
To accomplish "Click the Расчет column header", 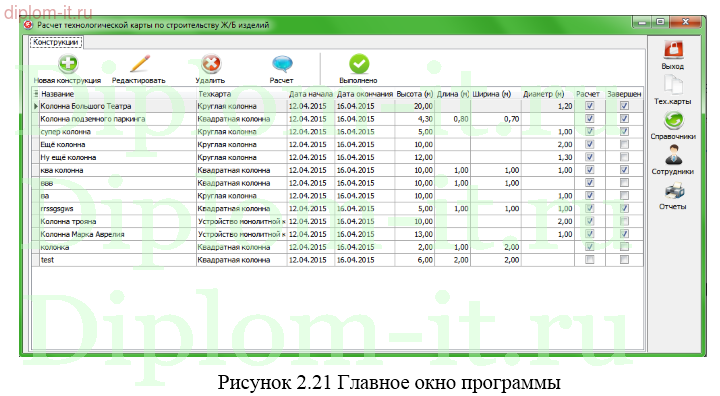I will (590, 94).
